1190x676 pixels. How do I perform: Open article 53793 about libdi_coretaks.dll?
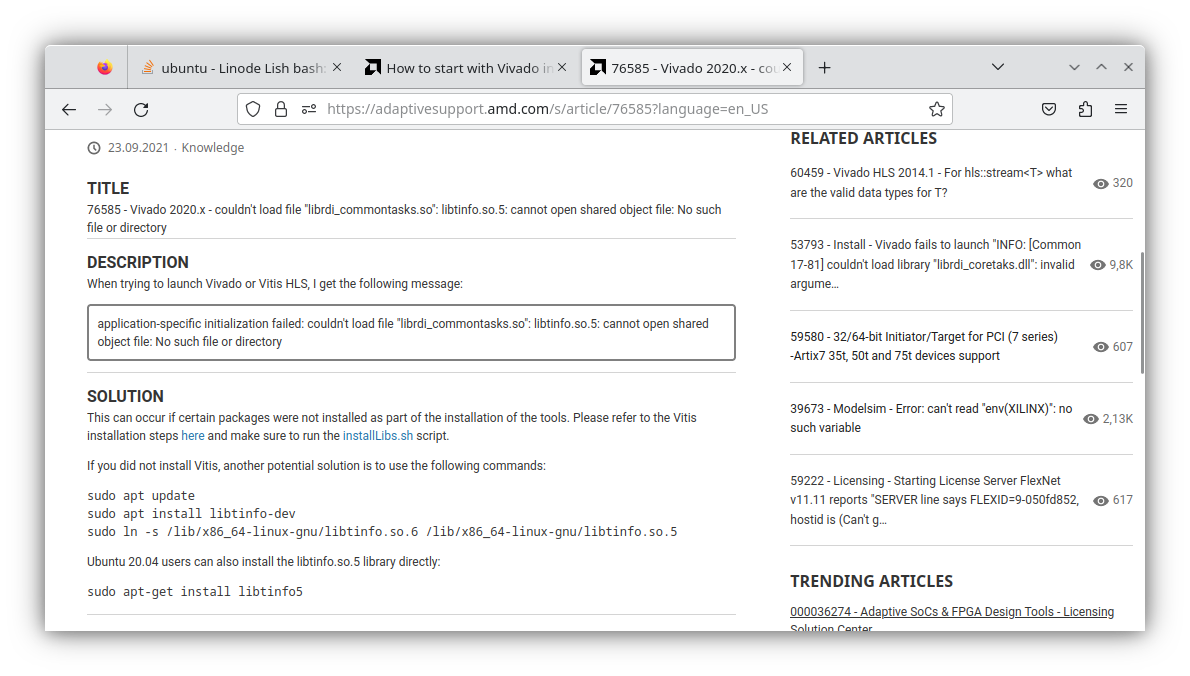[x=930, y=263]
